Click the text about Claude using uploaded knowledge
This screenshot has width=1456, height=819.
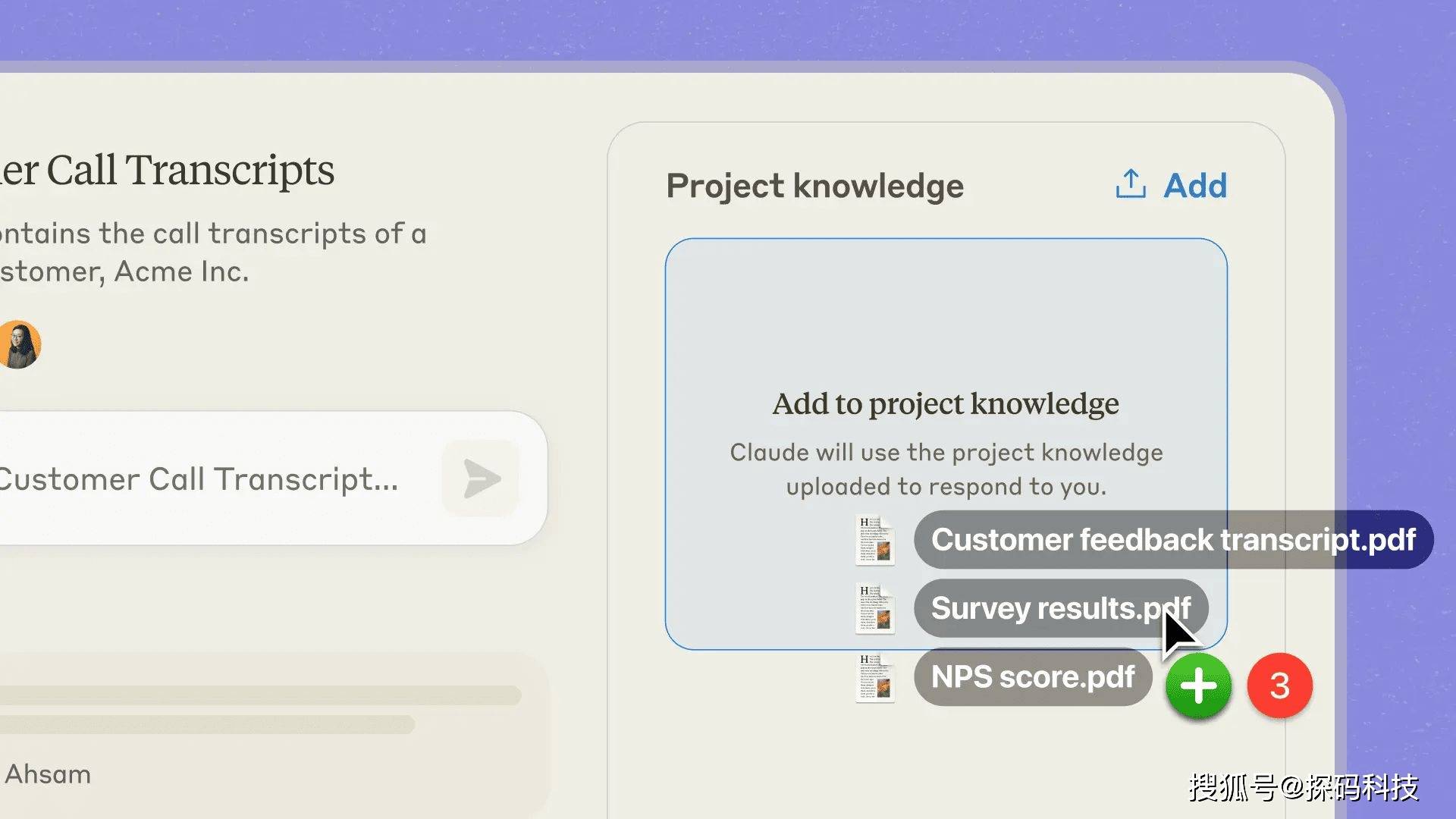946,469
